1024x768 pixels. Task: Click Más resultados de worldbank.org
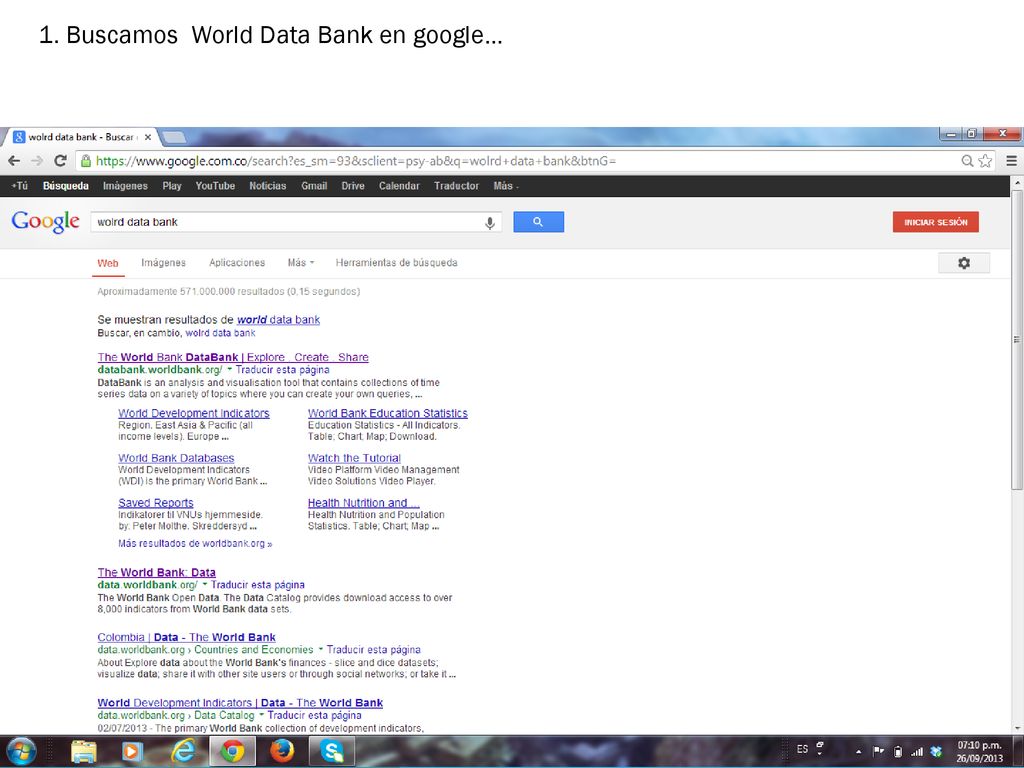[x=195, y=543]
